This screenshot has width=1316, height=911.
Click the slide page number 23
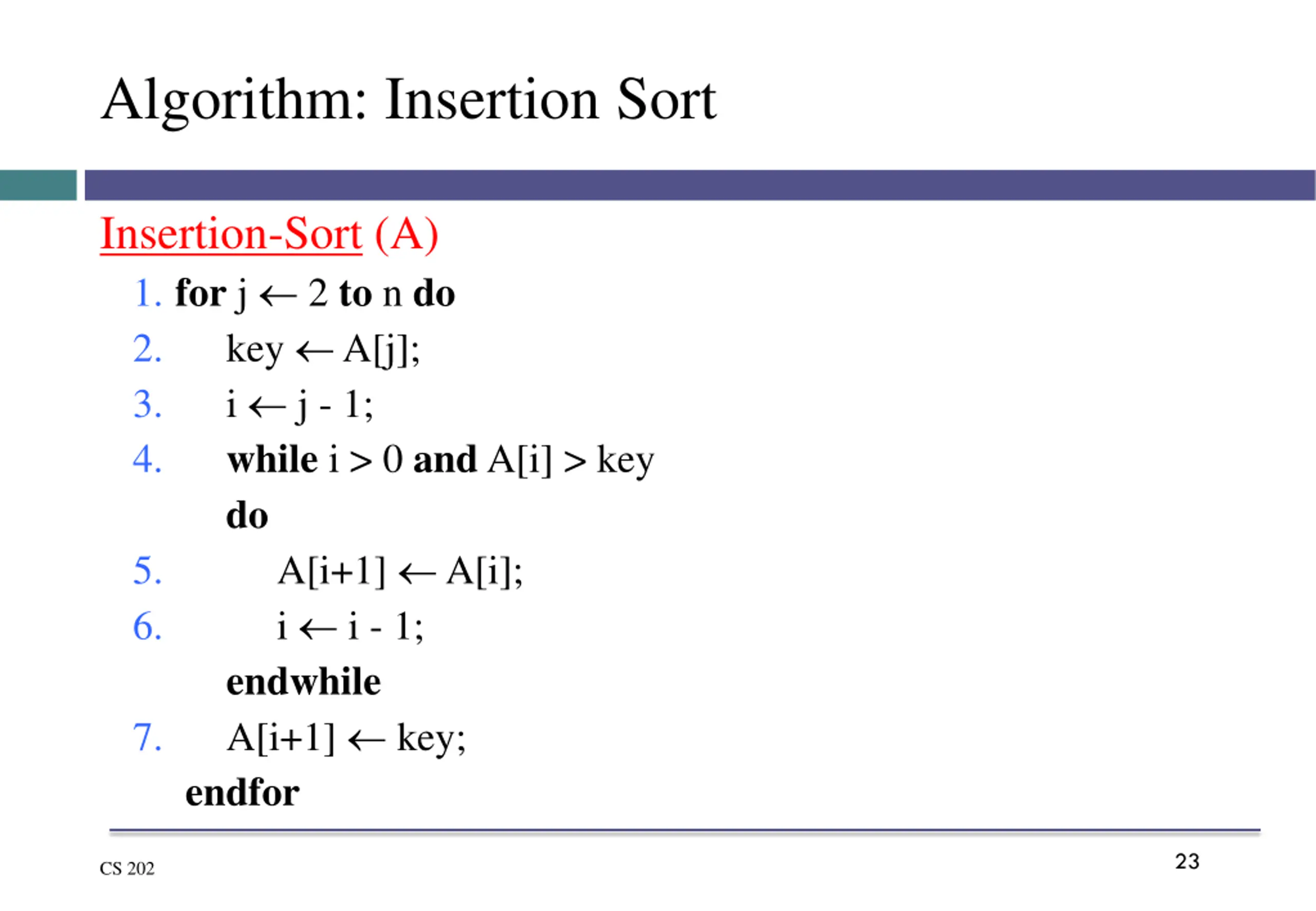(x=1187, y=861)
